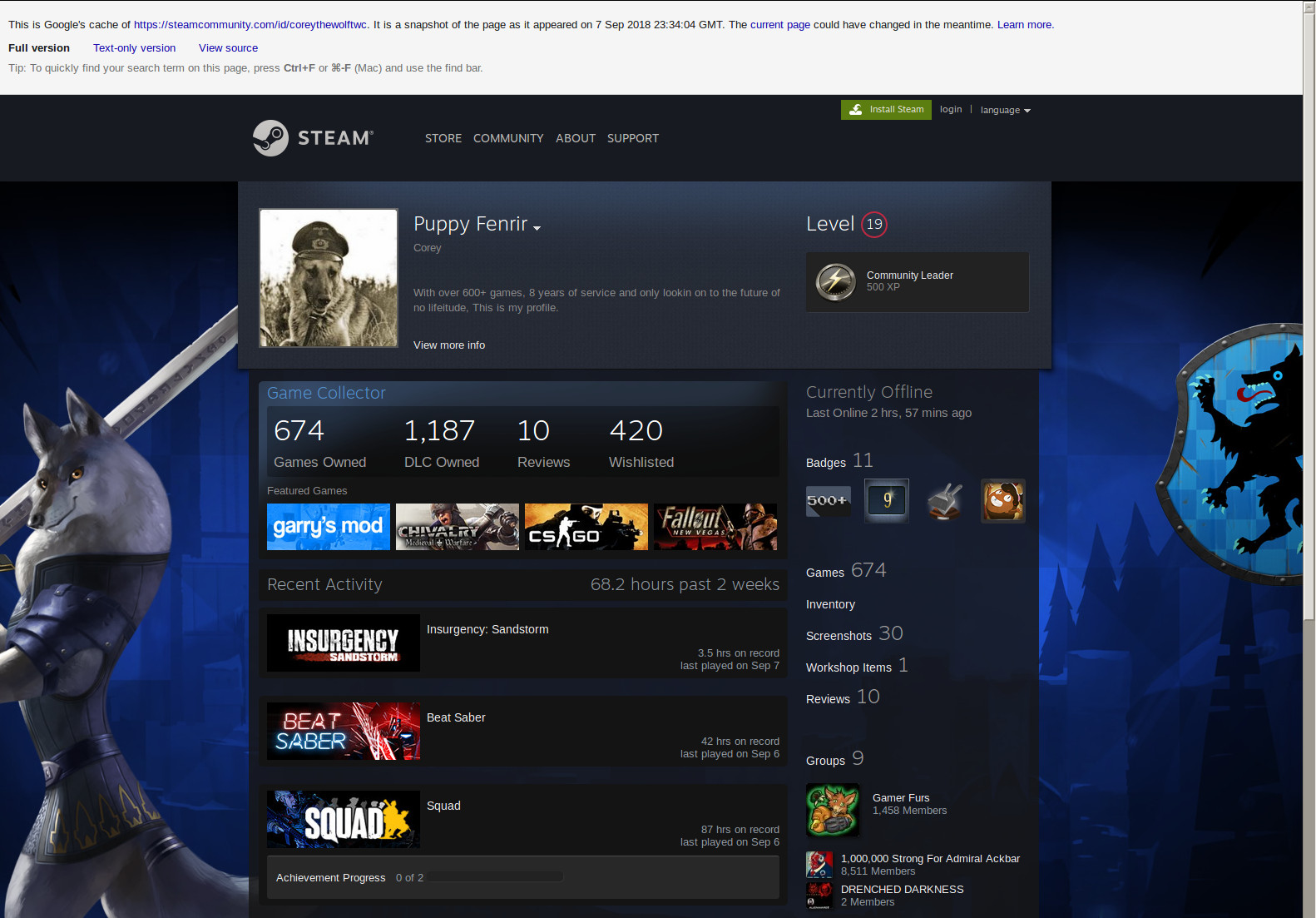Open the login link

click(x=951, y=109)
